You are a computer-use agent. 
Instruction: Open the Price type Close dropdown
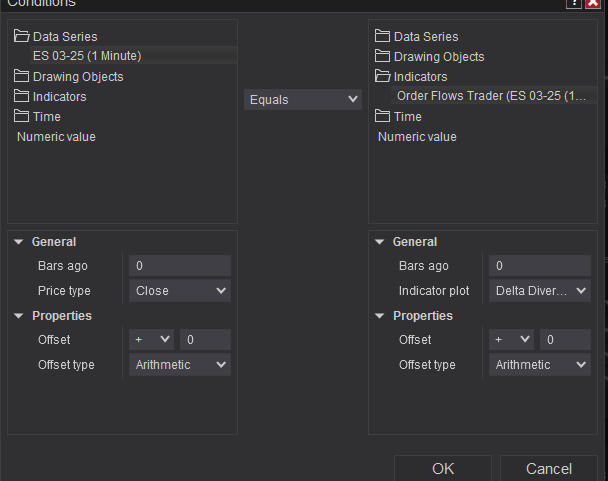tap(180, 291)
